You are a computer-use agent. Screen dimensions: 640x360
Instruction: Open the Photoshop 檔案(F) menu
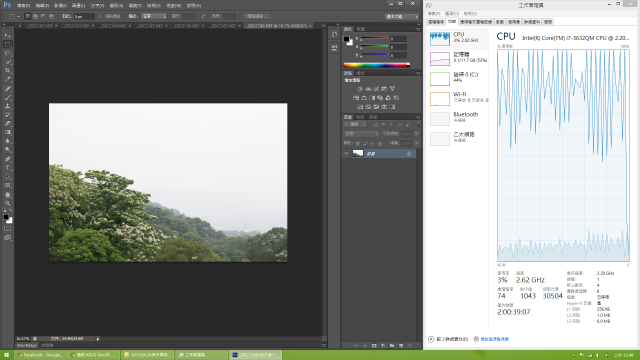23,6
